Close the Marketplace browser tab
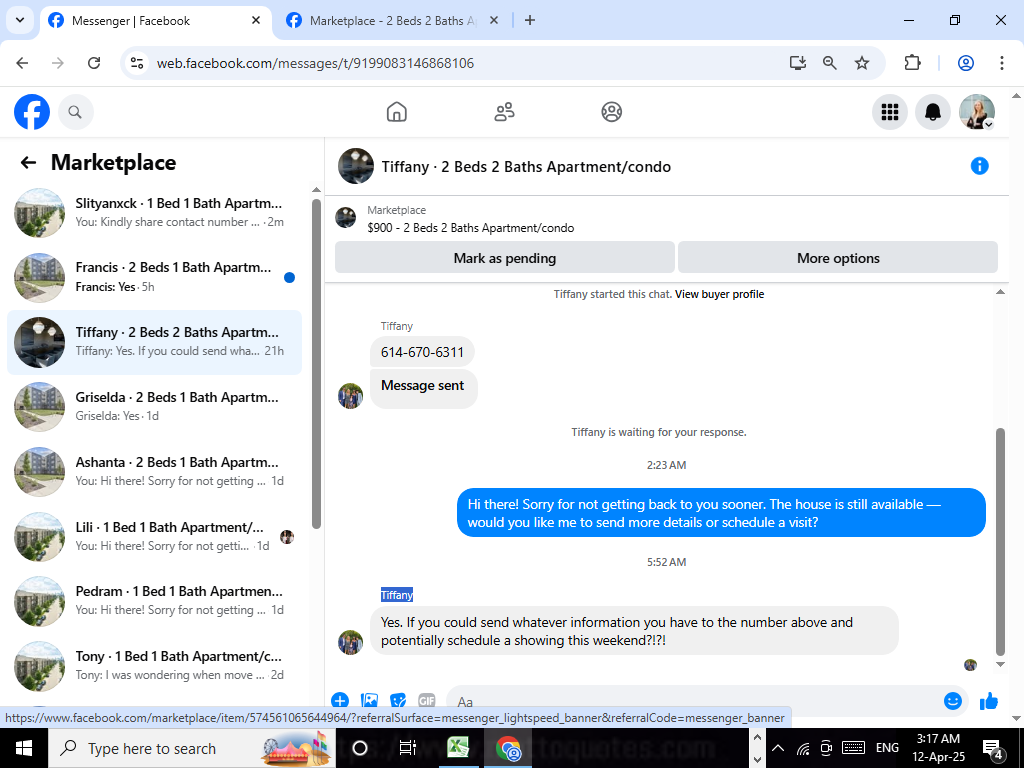The width and height of the screenshot is (1024, 768). pos(494,20)
